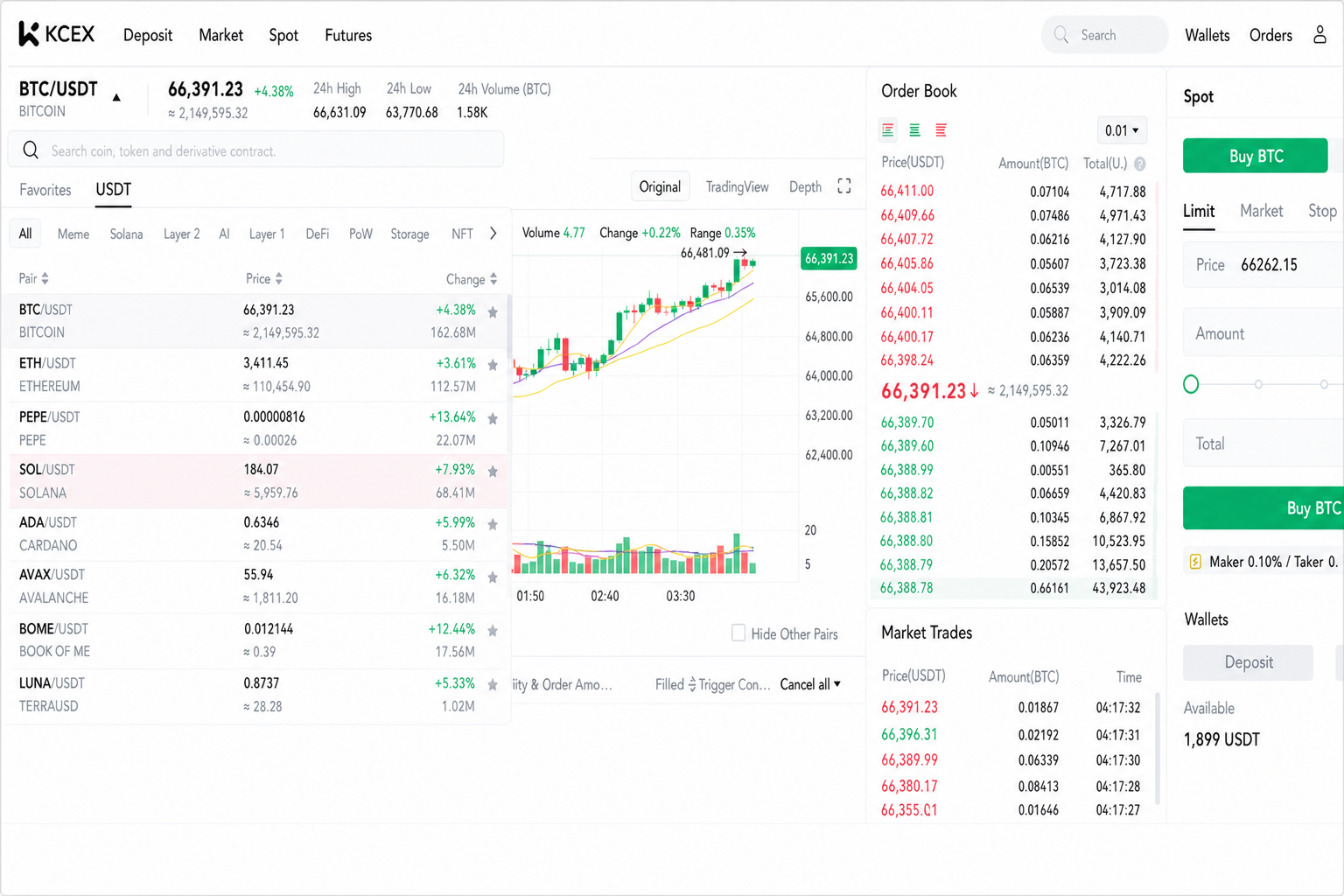Click the red down arrow beside 66,391.23
Screen dimensions: 1344x896
[x=974, y=391]
